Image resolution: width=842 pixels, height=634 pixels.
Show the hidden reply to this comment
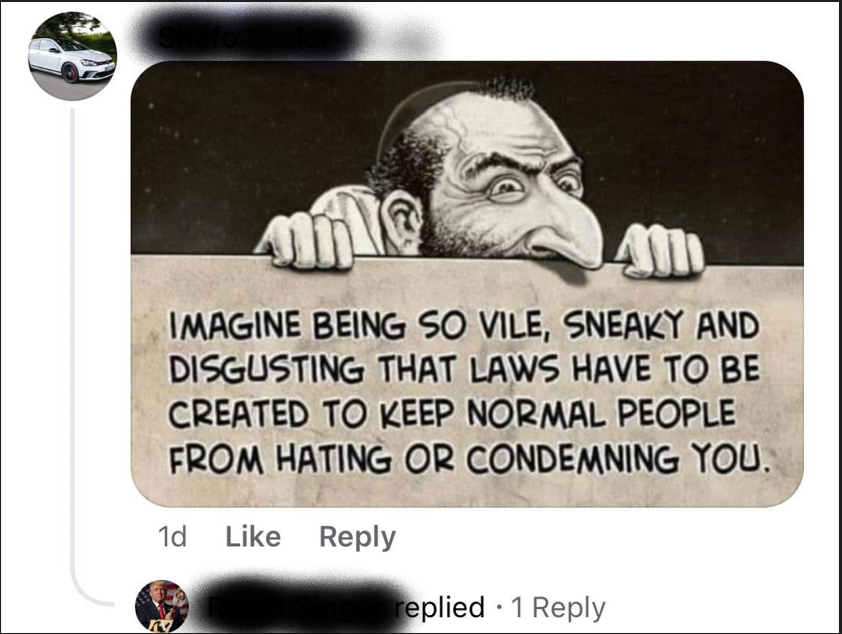(558, 607)
